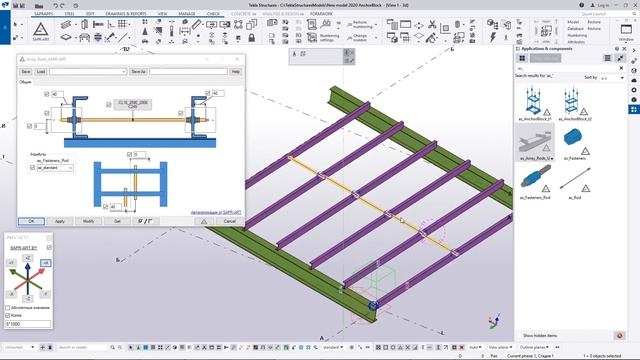The width and height of the screenshot is (640, 360).
Task: Expand the Change number dropdown
Action: click(x=376, y=38)
